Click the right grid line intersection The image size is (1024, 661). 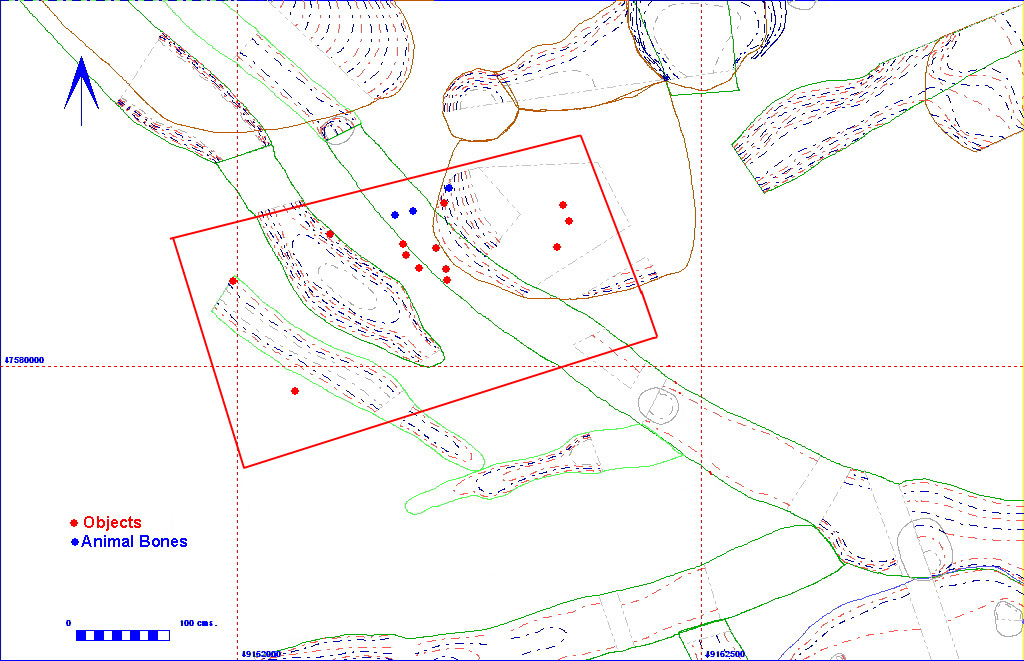point(701,366)
